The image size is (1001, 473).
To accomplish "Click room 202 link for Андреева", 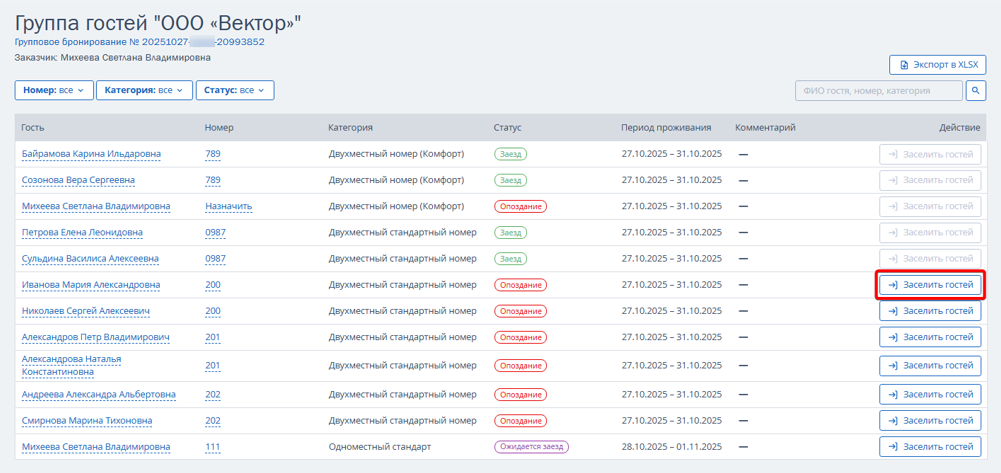I will click(212, 395).
